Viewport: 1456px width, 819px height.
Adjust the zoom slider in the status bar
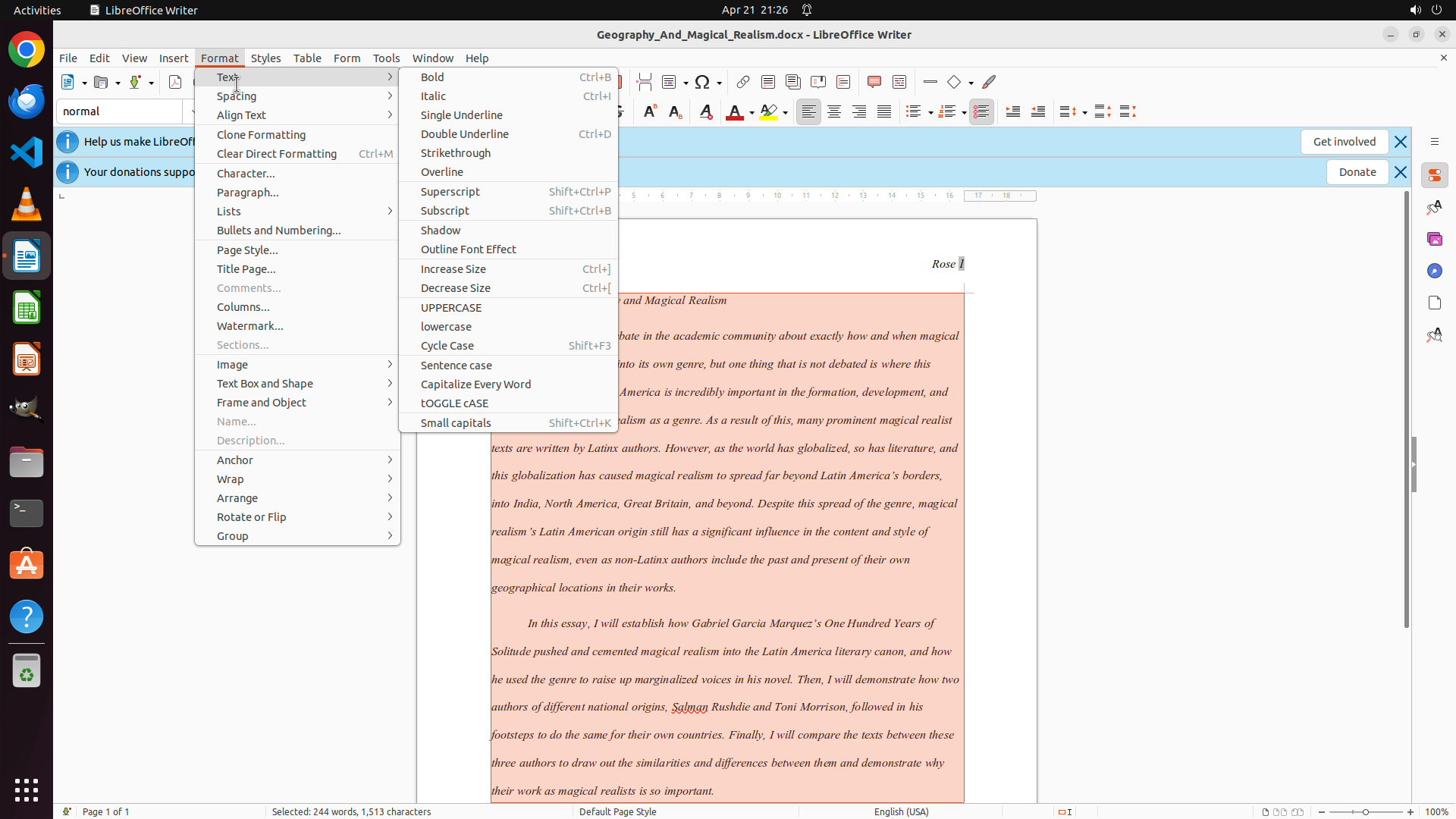click(1365, 811)
